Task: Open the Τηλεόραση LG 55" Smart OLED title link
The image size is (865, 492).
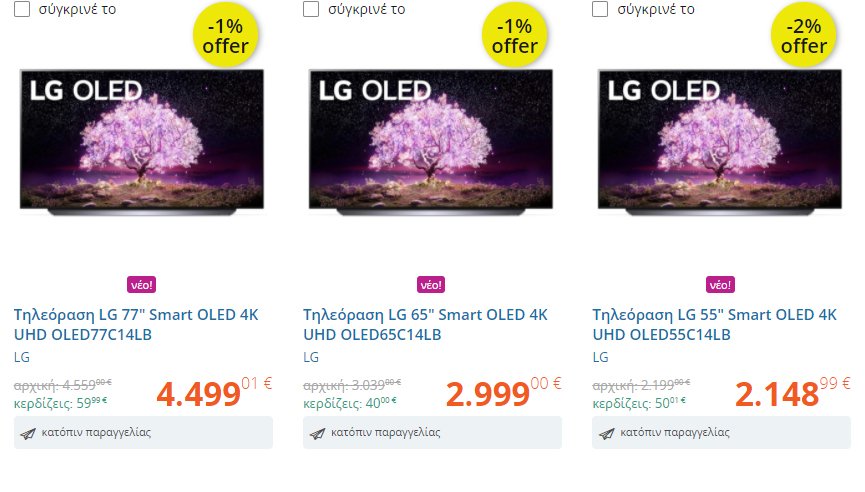Action: coord(715,324)
